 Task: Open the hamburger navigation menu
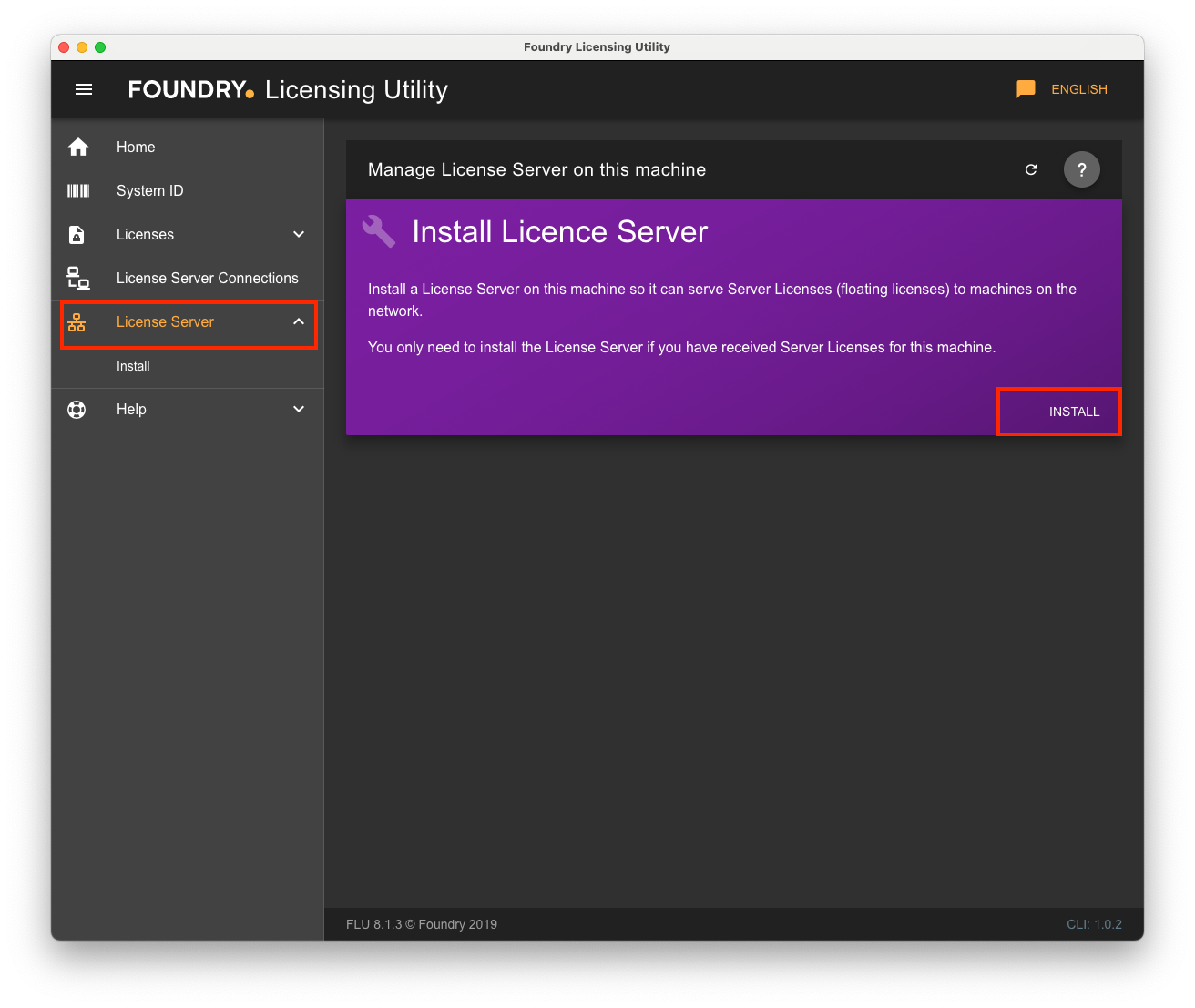point(84,89)
